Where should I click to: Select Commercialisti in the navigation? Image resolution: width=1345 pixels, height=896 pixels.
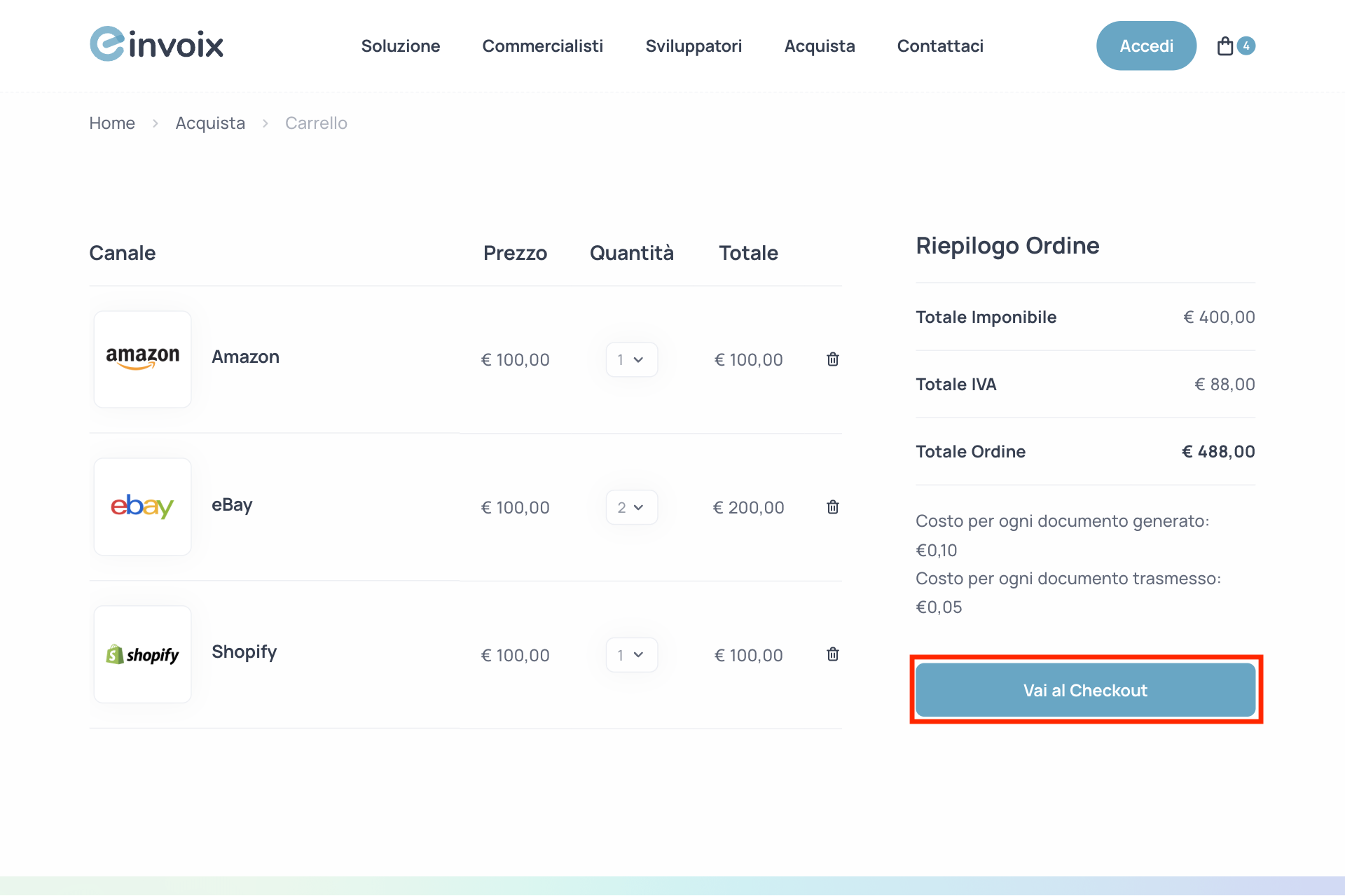click(x=543, y=46)
